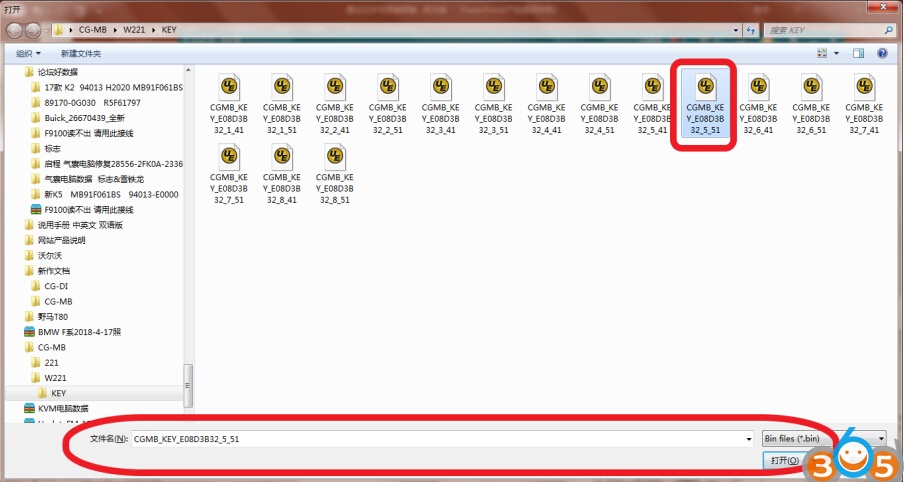Expand the file name history dropdown
This screenshot has height=482, width=904.
tap(749, 438)
